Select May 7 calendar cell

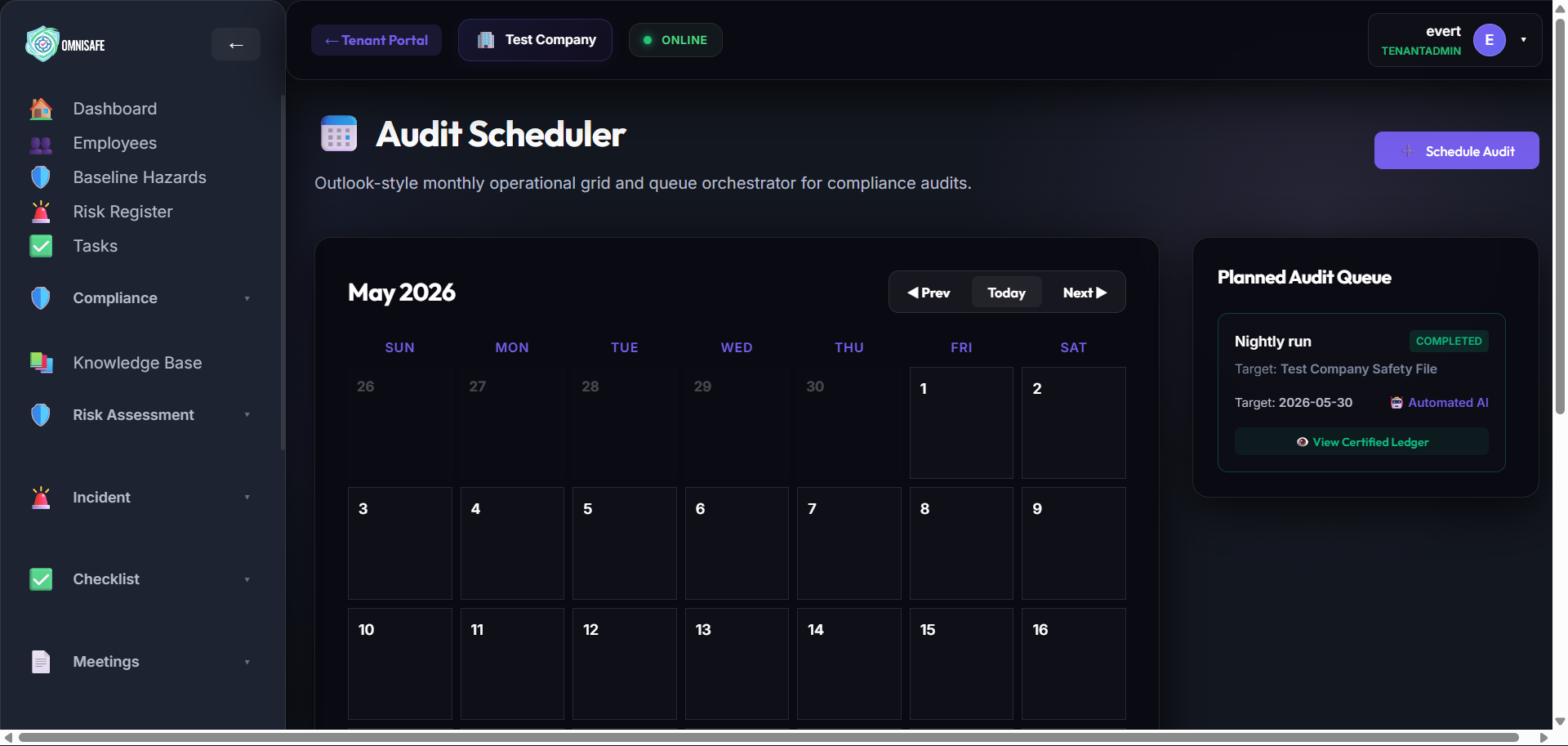coord(849,543)
